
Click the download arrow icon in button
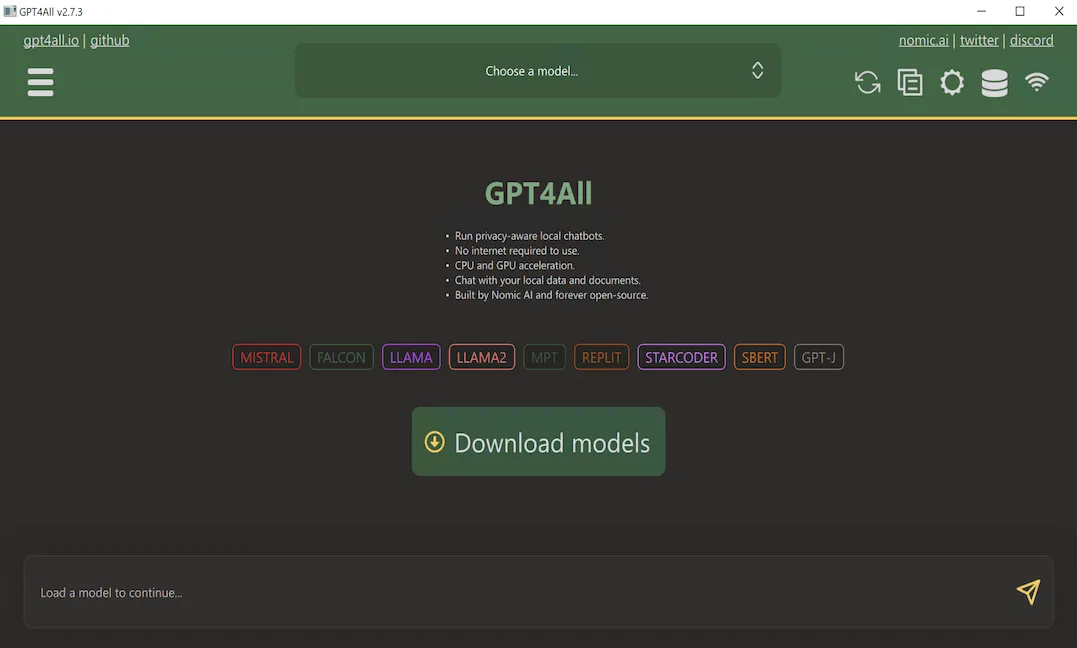tap(434, 442)
